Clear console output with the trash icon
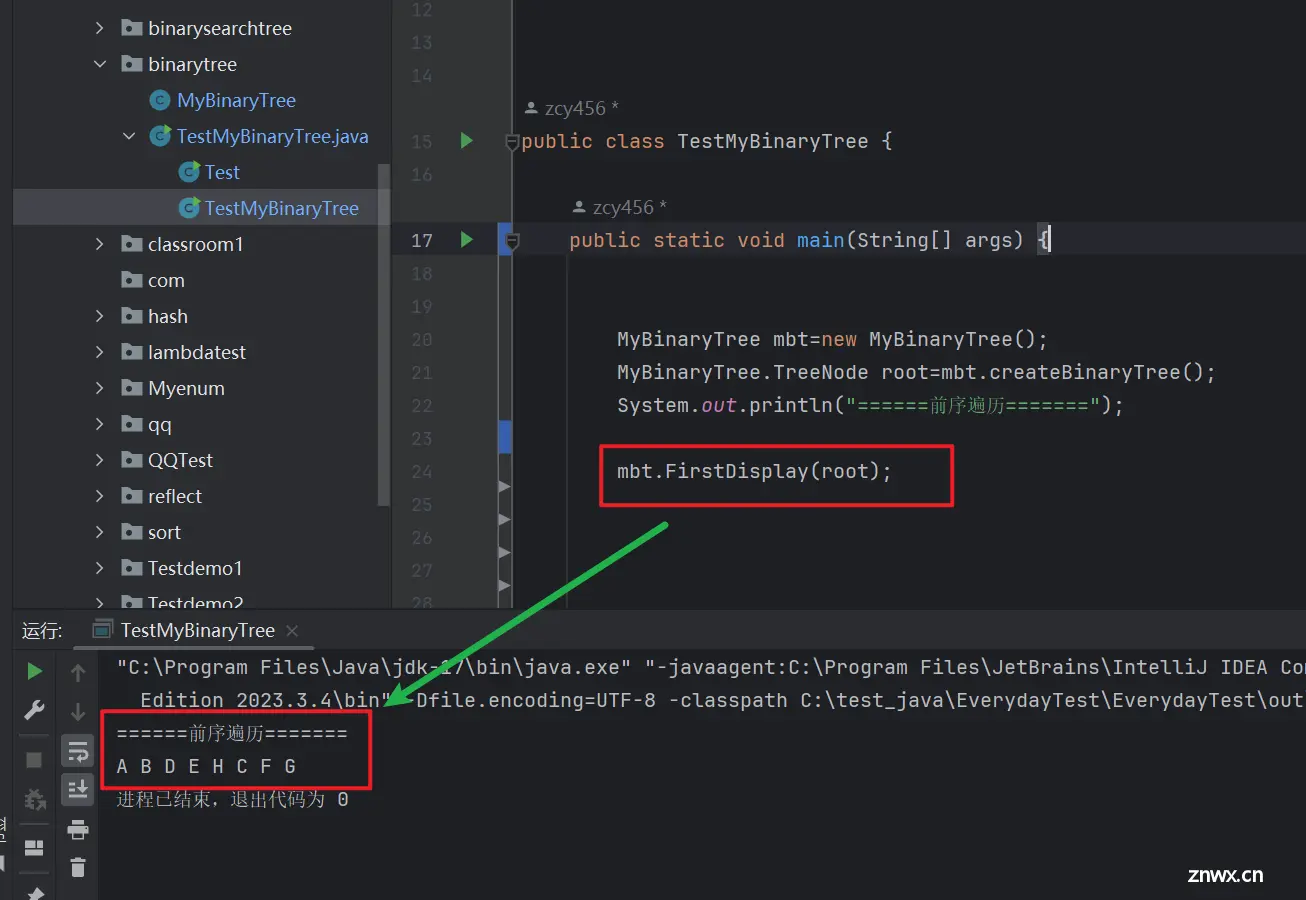Image resolution: width=1306 pixels, height=900 pixels. pyautogui.click(x=78, y=867)
